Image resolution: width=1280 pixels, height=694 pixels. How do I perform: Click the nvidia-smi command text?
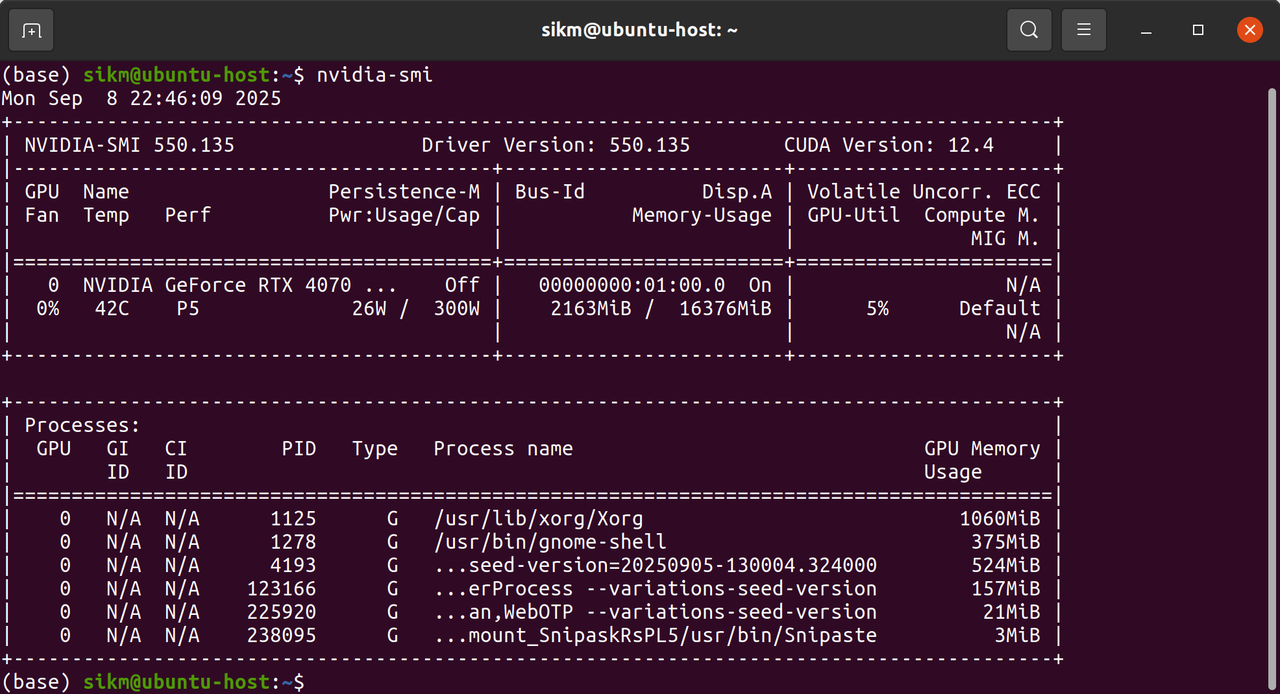[x=375, y=75]
